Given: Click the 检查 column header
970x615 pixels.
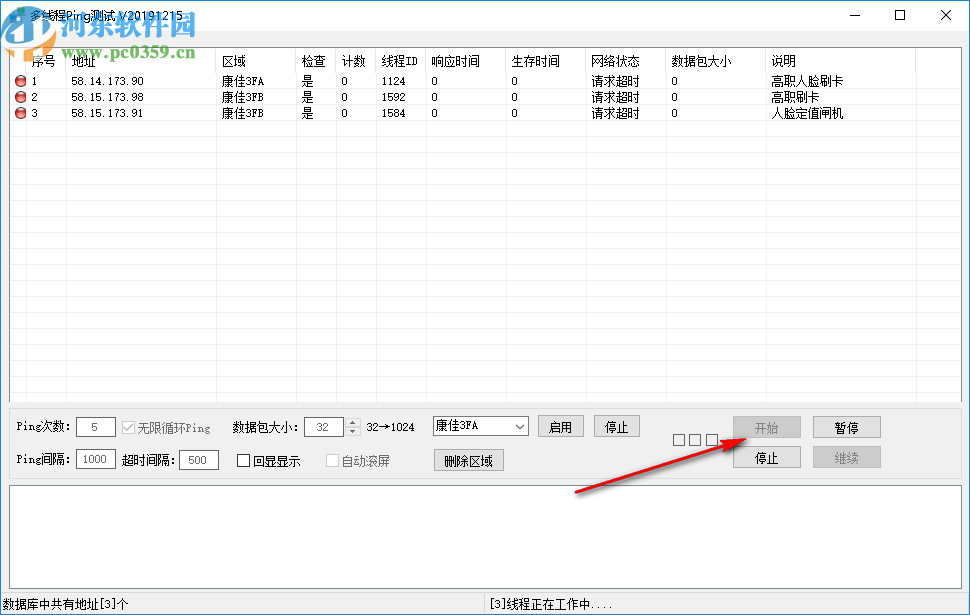Looking at the screenshot, I should point(314,61).
